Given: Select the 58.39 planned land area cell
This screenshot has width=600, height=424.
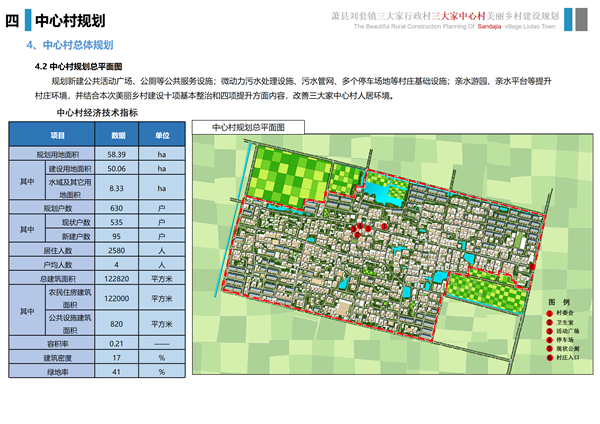Looking at the screenshot, I should click(118, 155).
